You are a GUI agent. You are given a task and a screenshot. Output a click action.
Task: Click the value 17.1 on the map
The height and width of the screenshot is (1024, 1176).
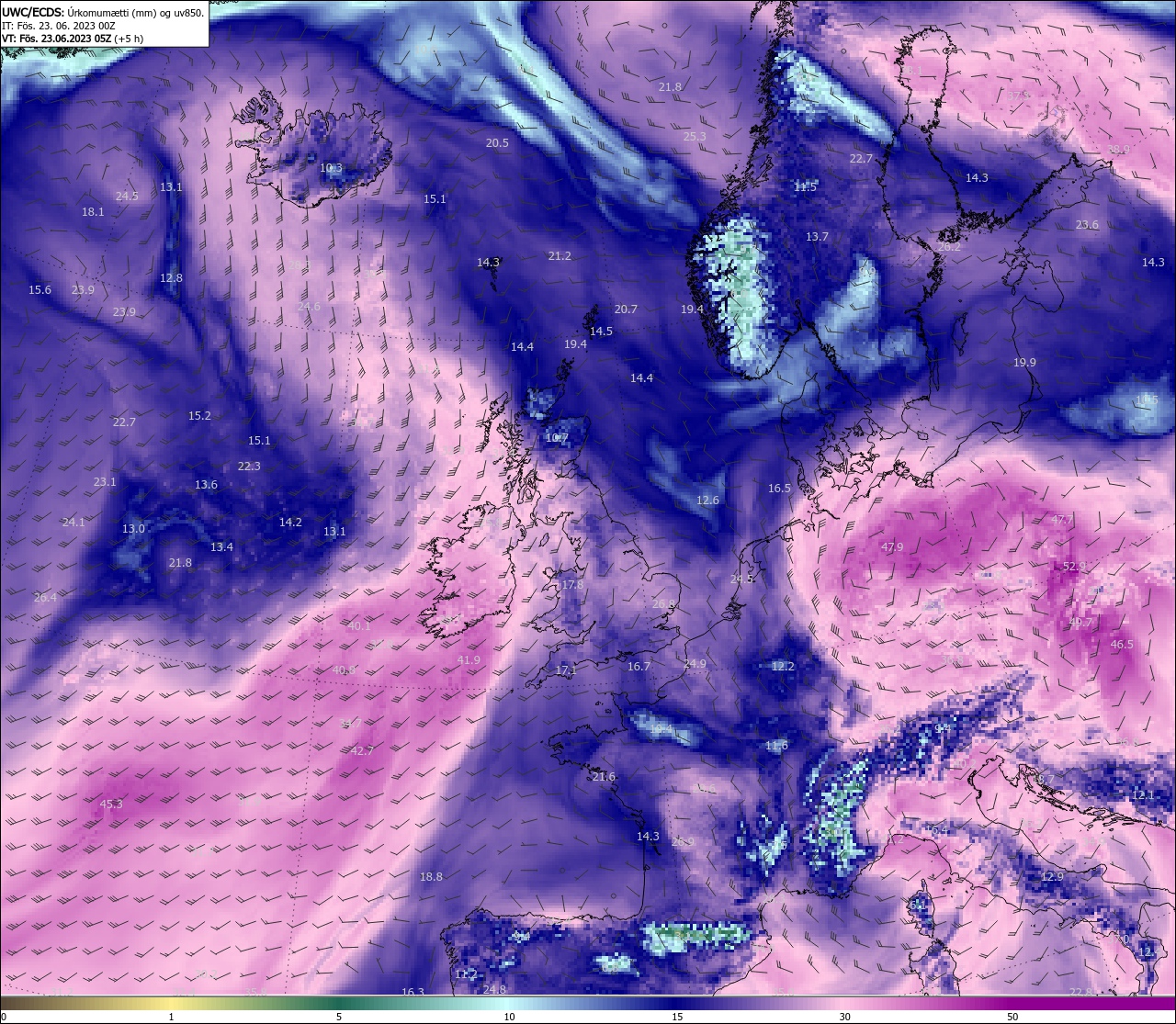point(566,670)
